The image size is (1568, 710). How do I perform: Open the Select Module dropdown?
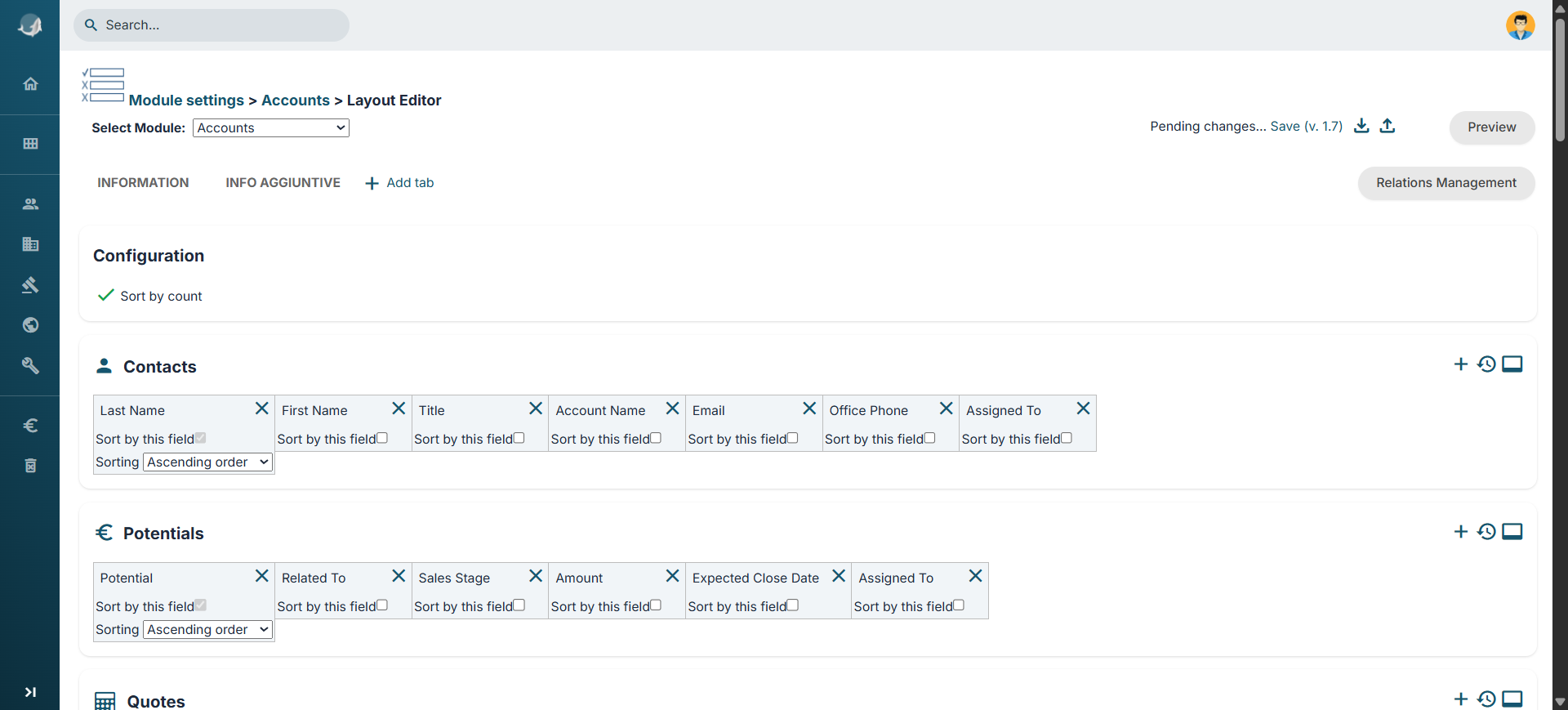(271, 127)
